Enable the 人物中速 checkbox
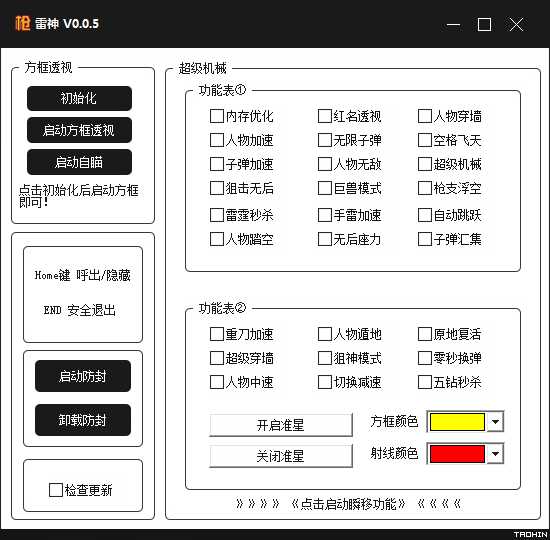The image size is (550, 540). tap(217, 382)
